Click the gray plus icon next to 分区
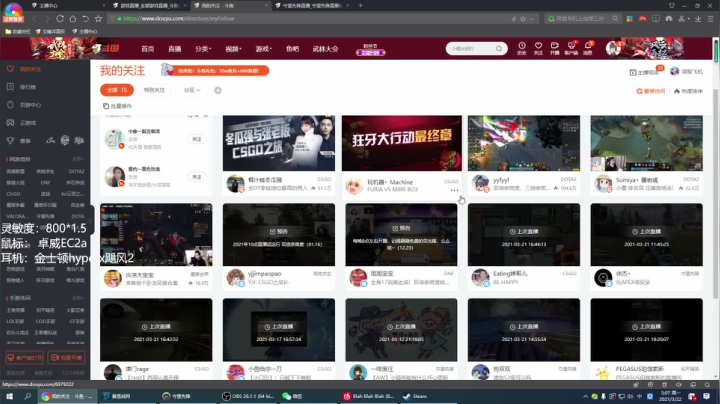Screen dimensions: 720x404 pos(218,90)
